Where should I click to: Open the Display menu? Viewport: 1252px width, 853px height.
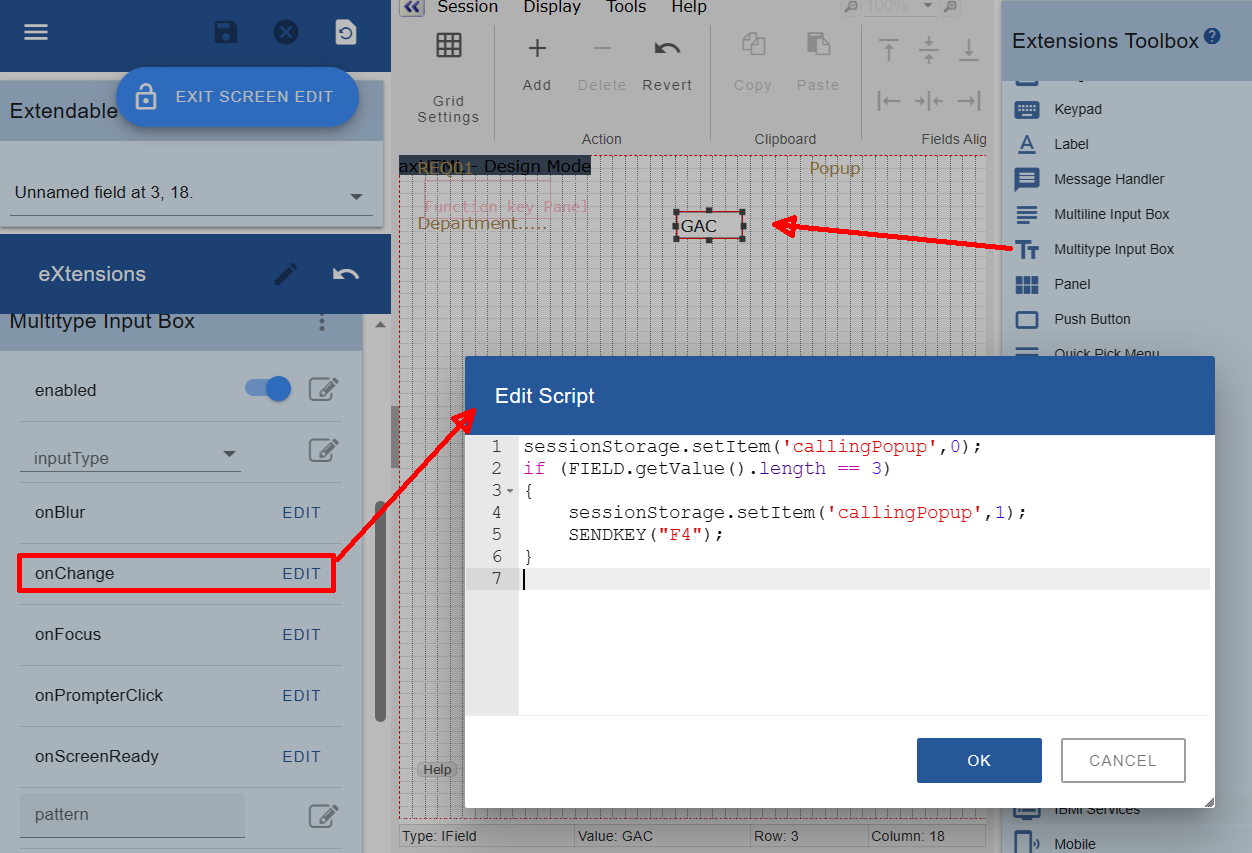coord(551,8)
